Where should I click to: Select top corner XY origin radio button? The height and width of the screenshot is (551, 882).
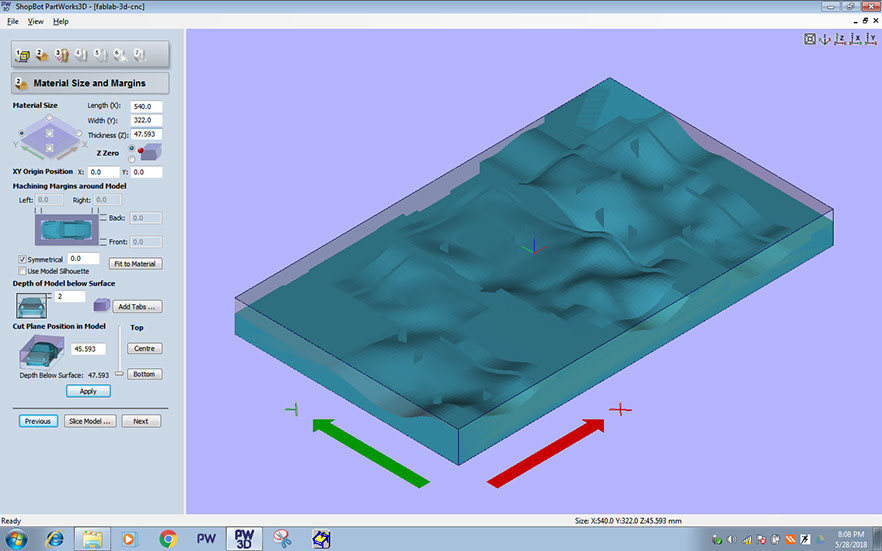(x=50, y=118)
